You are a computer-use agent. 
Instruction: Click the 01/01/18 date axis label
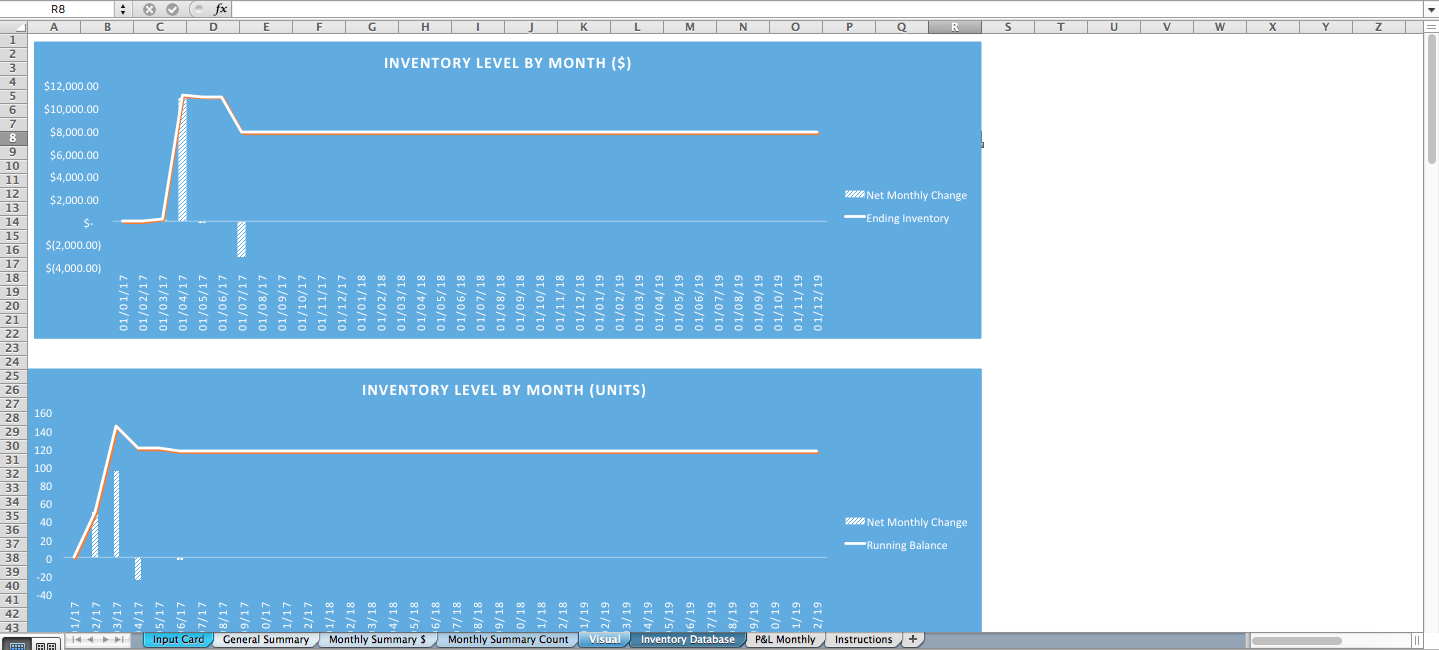pyautogui.click(x=361, y=303)
